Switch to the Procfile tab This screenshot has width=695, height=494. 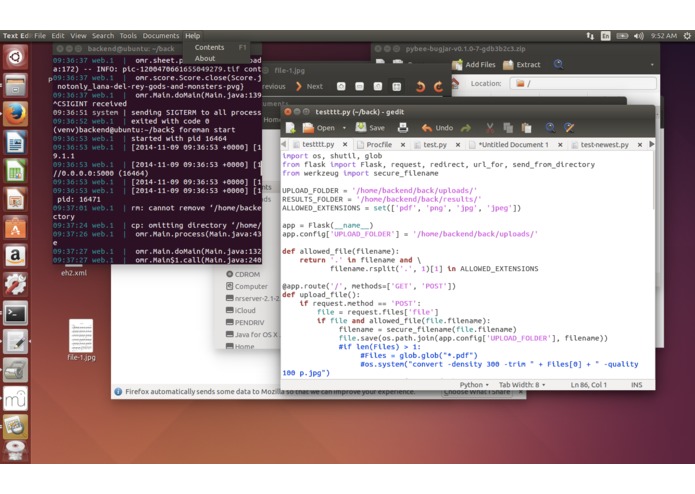coord(379,144)
